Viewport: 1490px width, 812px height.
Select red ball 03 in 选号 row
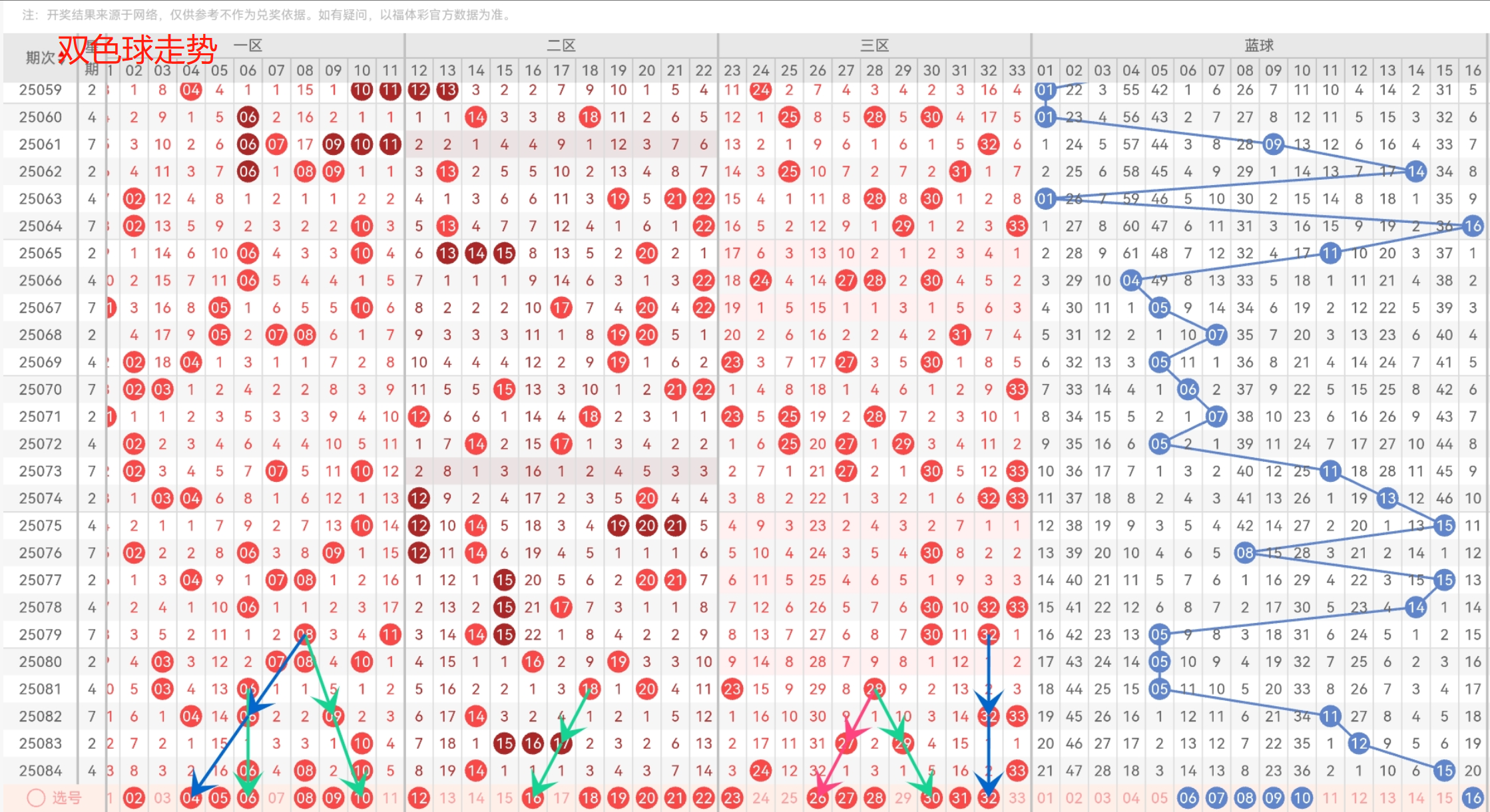tap(162, 797)
